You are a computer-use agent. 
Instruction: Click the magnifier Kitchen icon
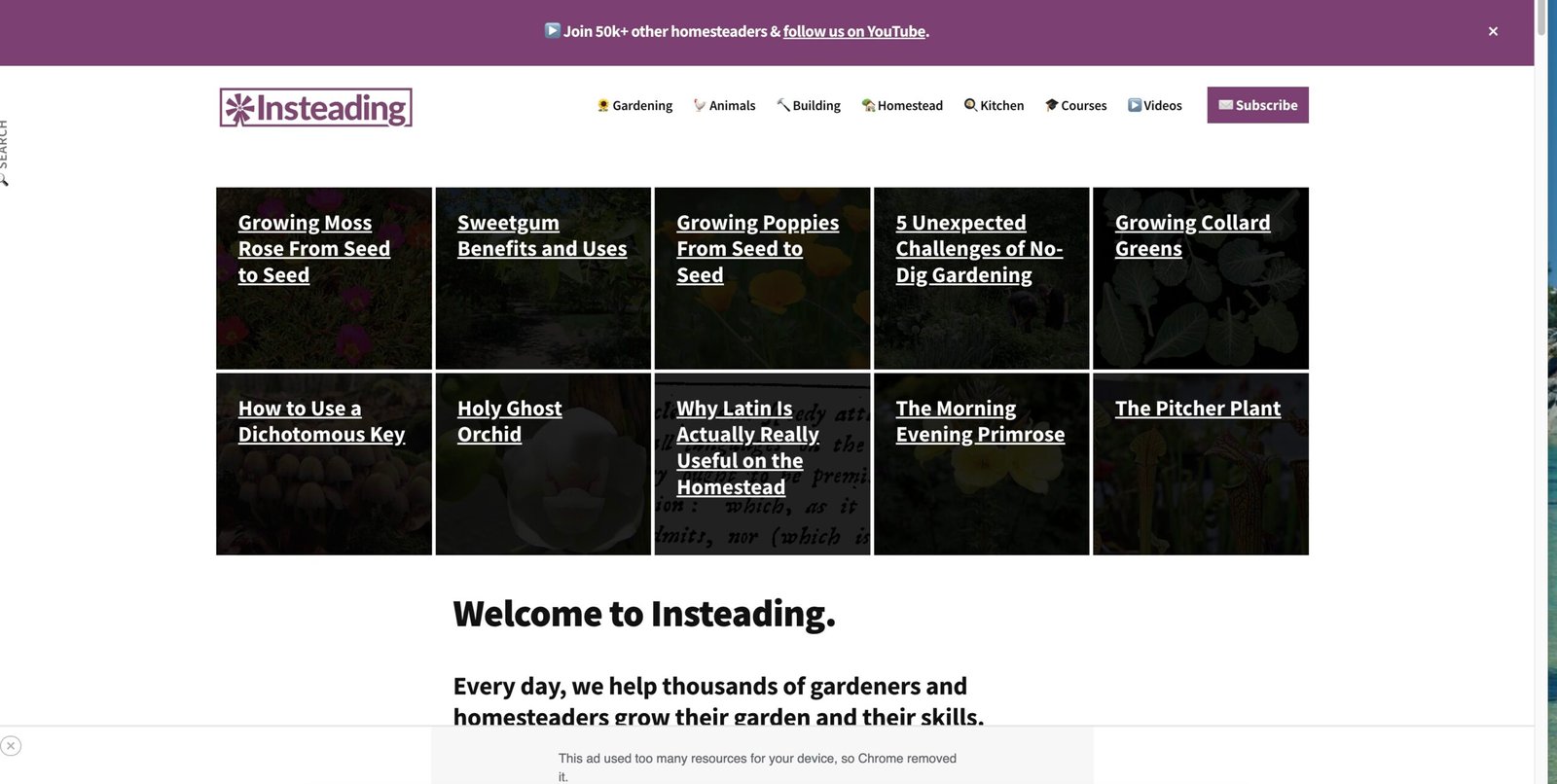[970, 105]
